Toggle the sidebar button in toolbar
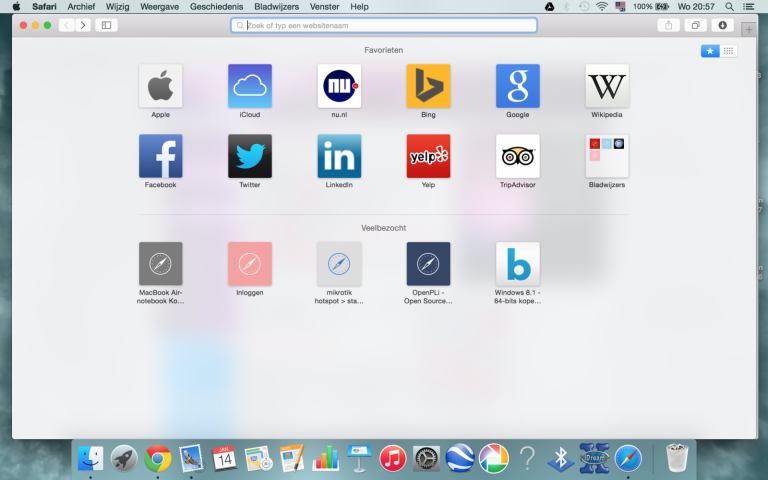The height and width of the screenshot is (480, 768). [x=106, y=25]
